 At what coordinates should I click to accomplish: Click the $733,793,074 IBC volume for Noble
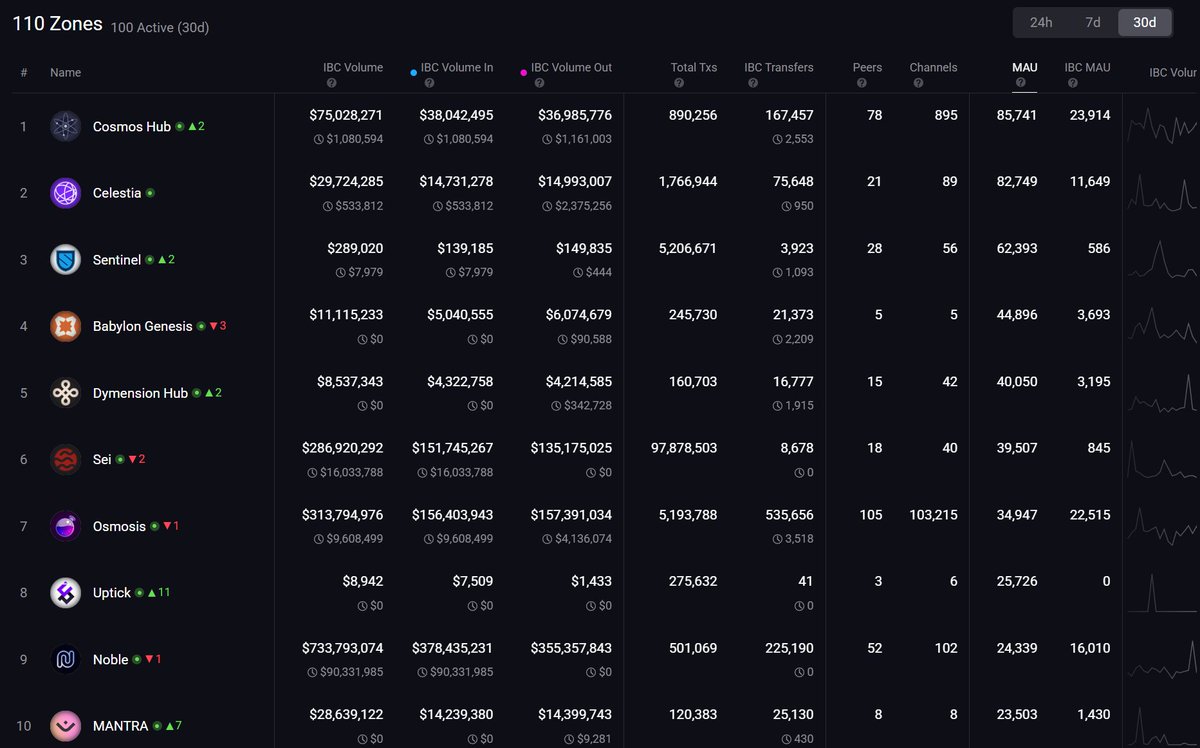coord(342,648)
